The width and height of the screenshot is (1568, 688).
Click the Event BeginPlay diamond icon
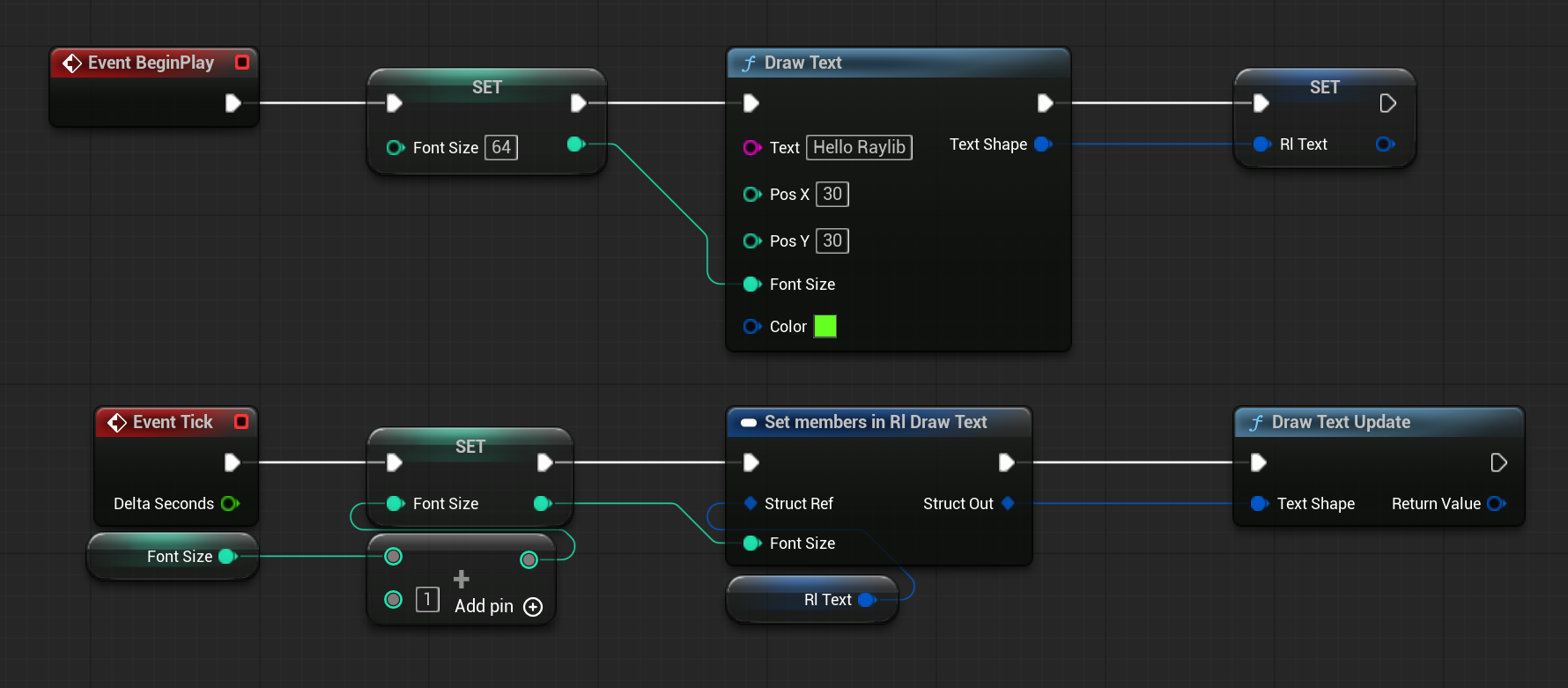tap(72, 63)
